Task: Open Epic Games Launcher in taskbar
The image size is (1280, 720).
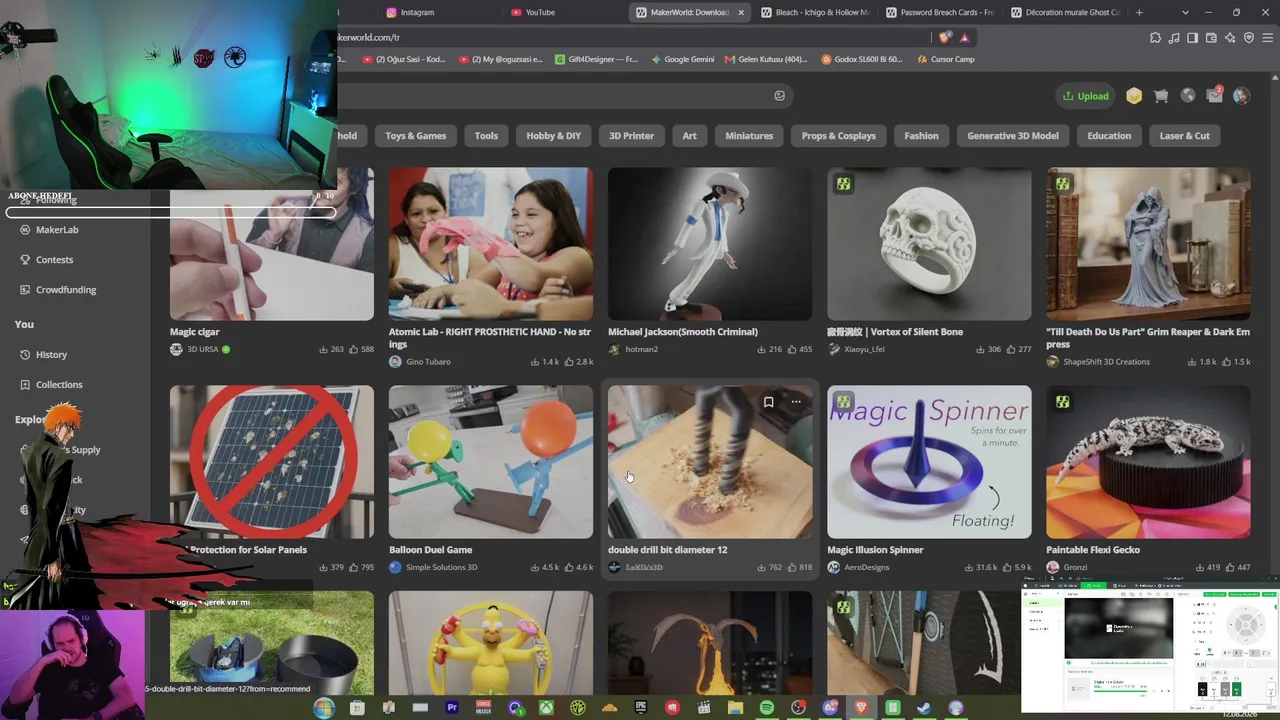Action: click(x=641, y=708)
